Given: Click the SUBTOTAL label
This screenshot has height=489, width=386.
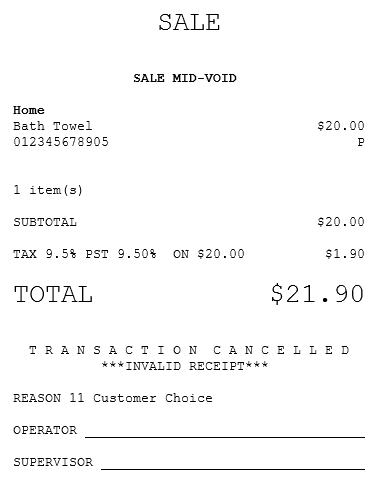Looking at the screenshot, I should [x=45, y=222].
